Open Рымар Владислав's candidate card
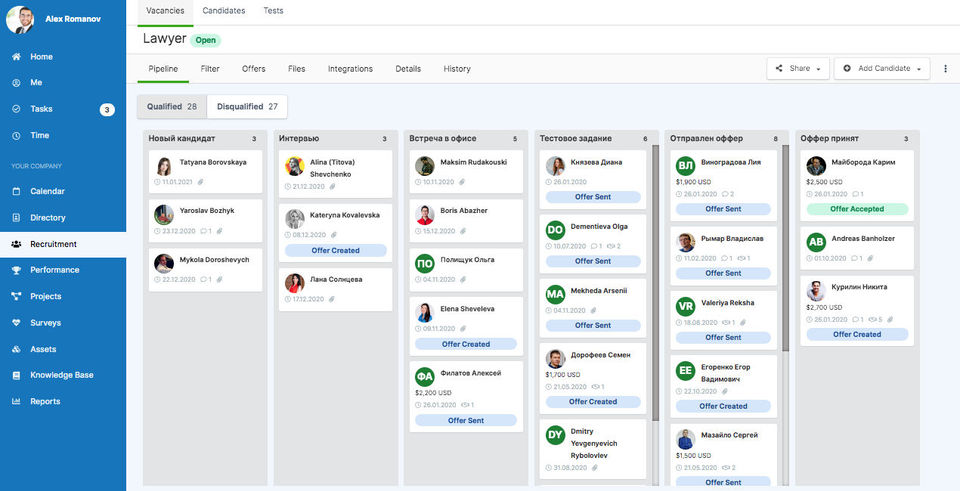960x491 pixels. pyautogui.click(x=724, y=256)
